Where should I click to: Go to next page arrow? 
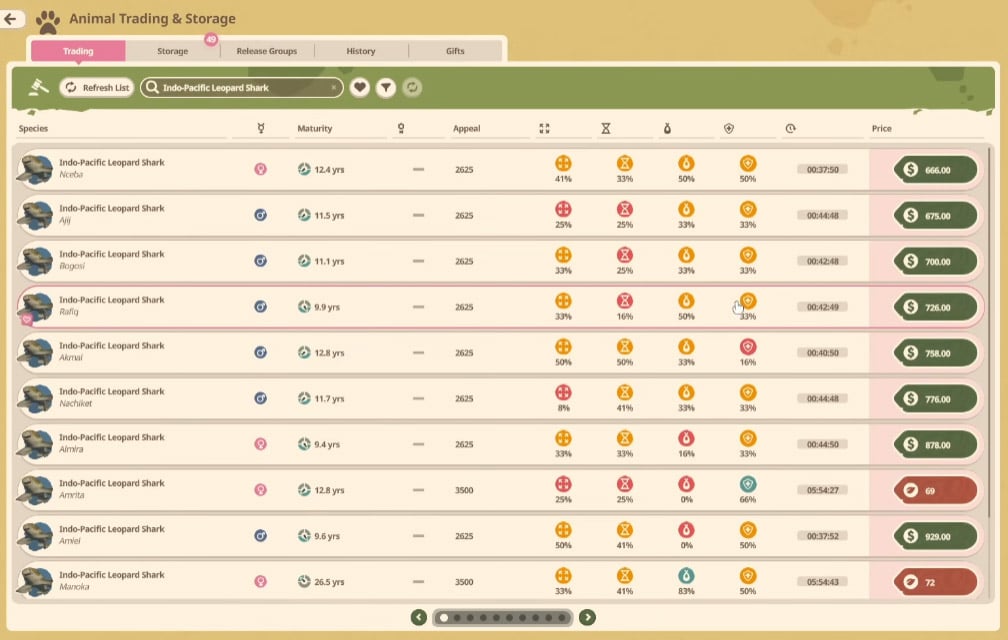(x=587, y=618)
